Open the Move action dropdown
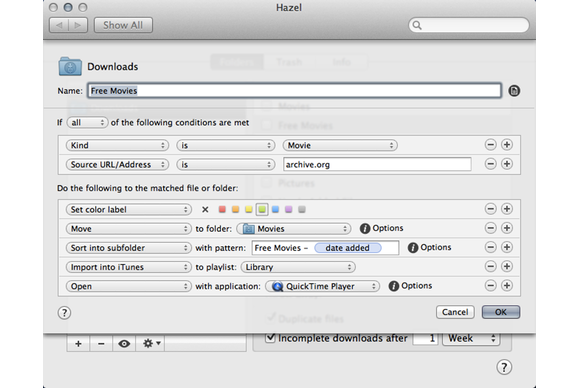 tap(128, 229)
